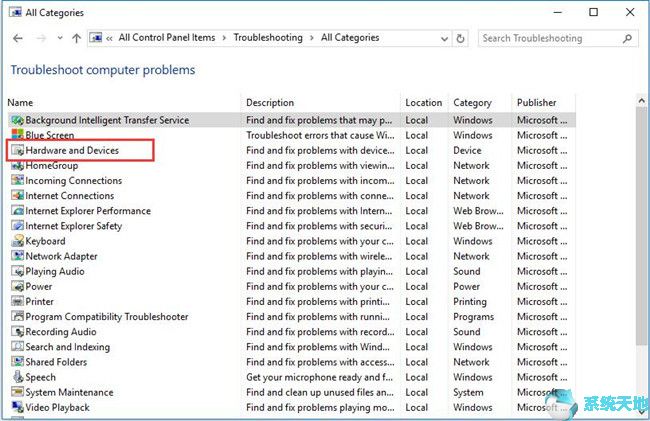Maximize the All Categories window
This screenshot has width=650, height=421.
[594, 12]
